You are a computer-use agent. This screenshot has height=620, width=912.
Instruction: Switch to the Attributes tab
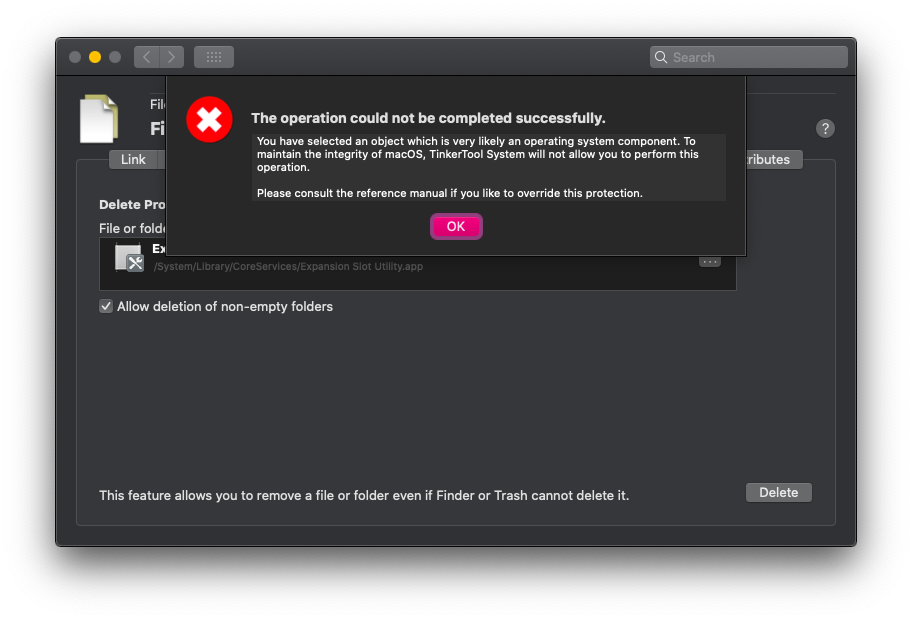(x=768, y=160)
